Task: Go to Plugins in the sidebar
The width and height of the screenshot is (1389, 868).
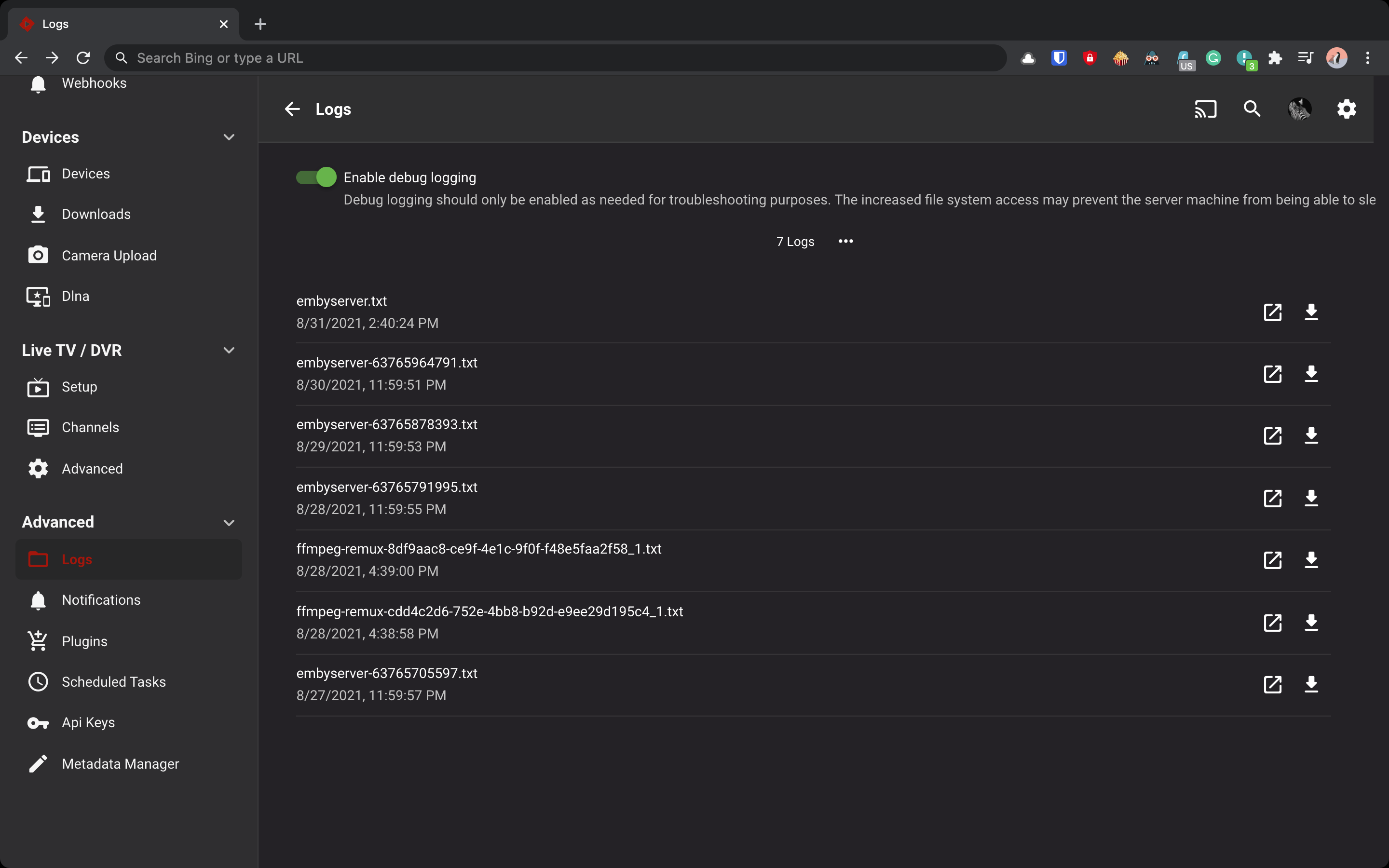Action: click(x=84, y=641)
